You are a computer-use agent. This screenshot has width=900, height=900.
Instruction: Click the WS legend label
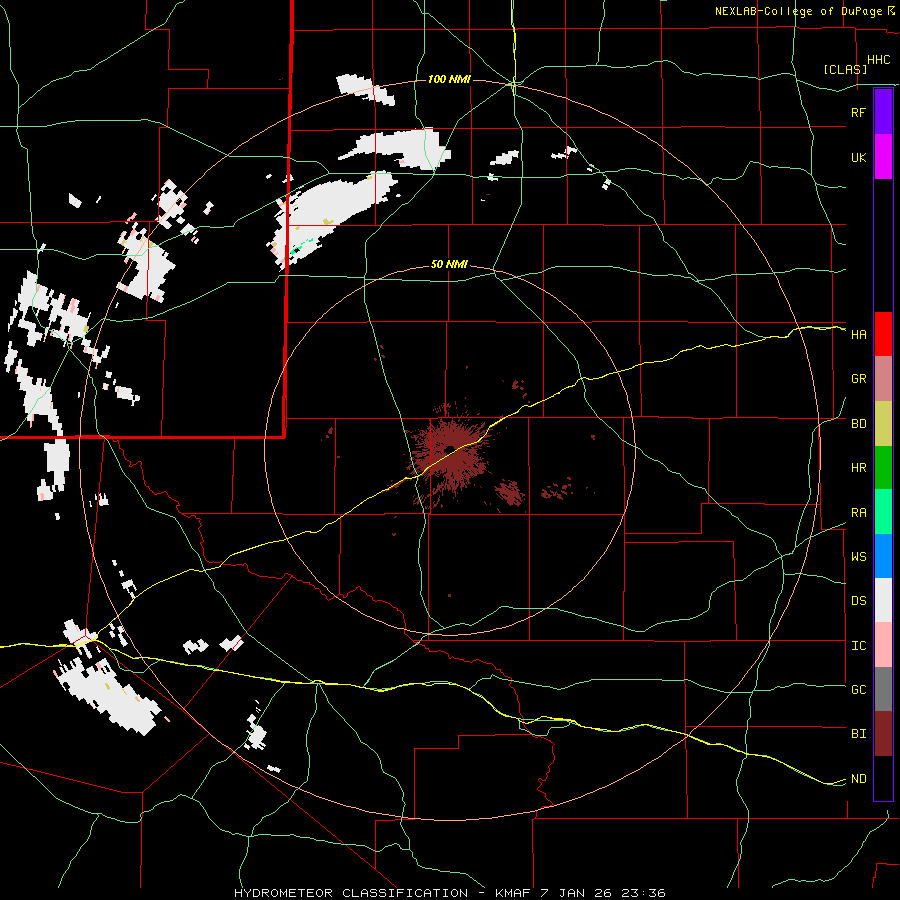(858, 557)
